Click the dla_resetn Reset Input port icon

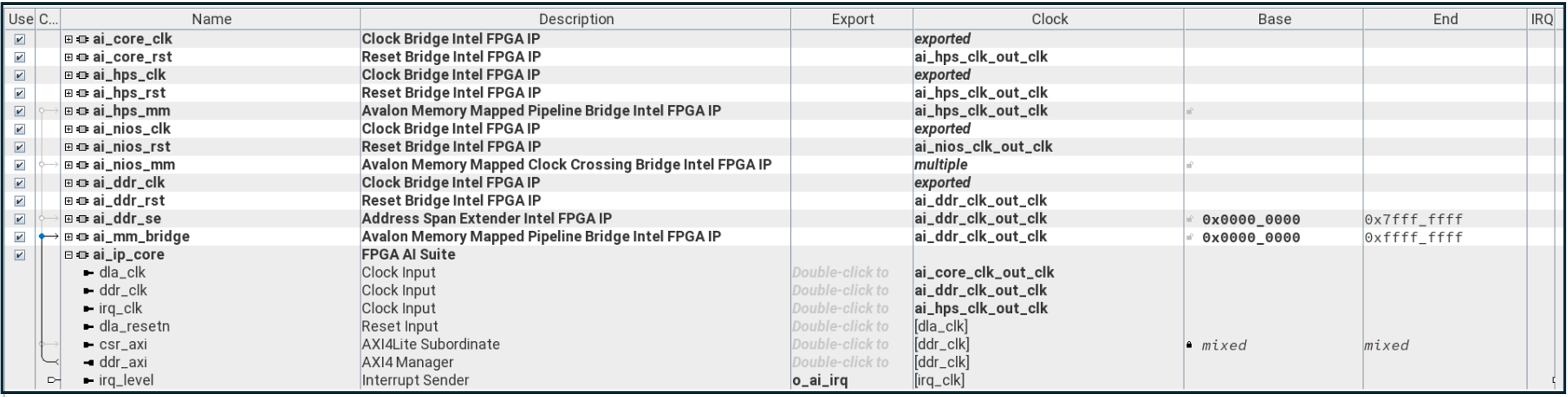(x=89, y=326)
